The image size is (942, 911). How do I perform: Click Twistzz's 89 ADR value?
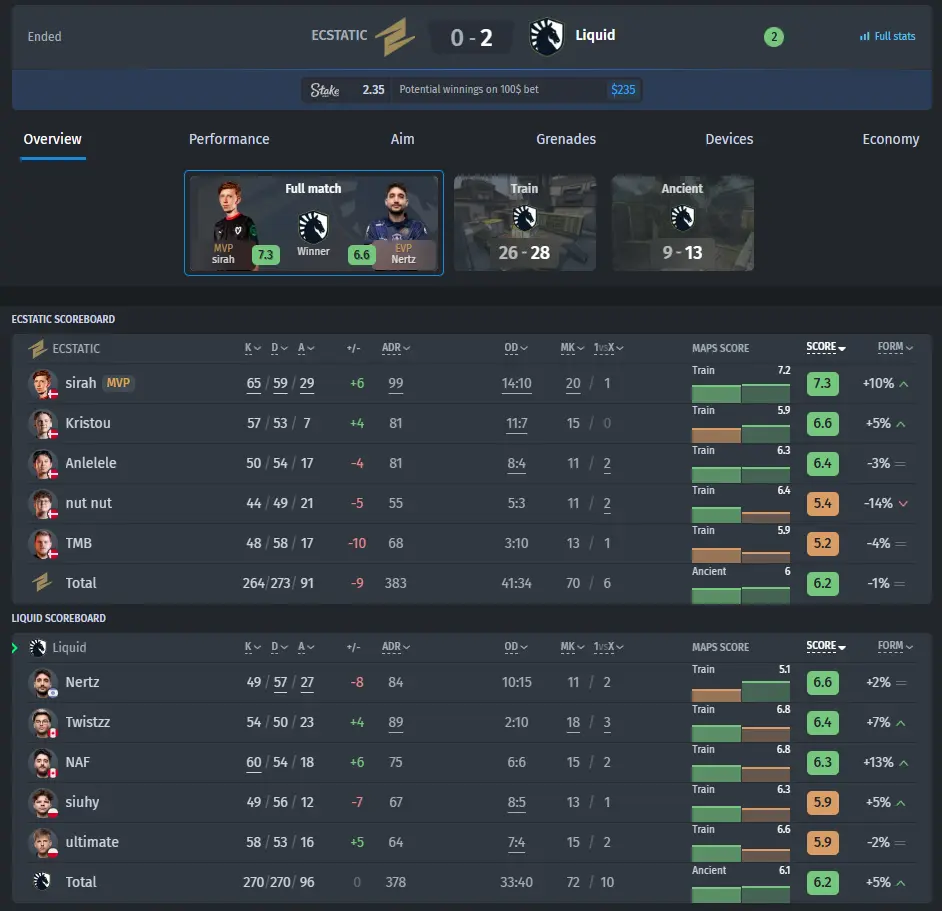point(395,722)
